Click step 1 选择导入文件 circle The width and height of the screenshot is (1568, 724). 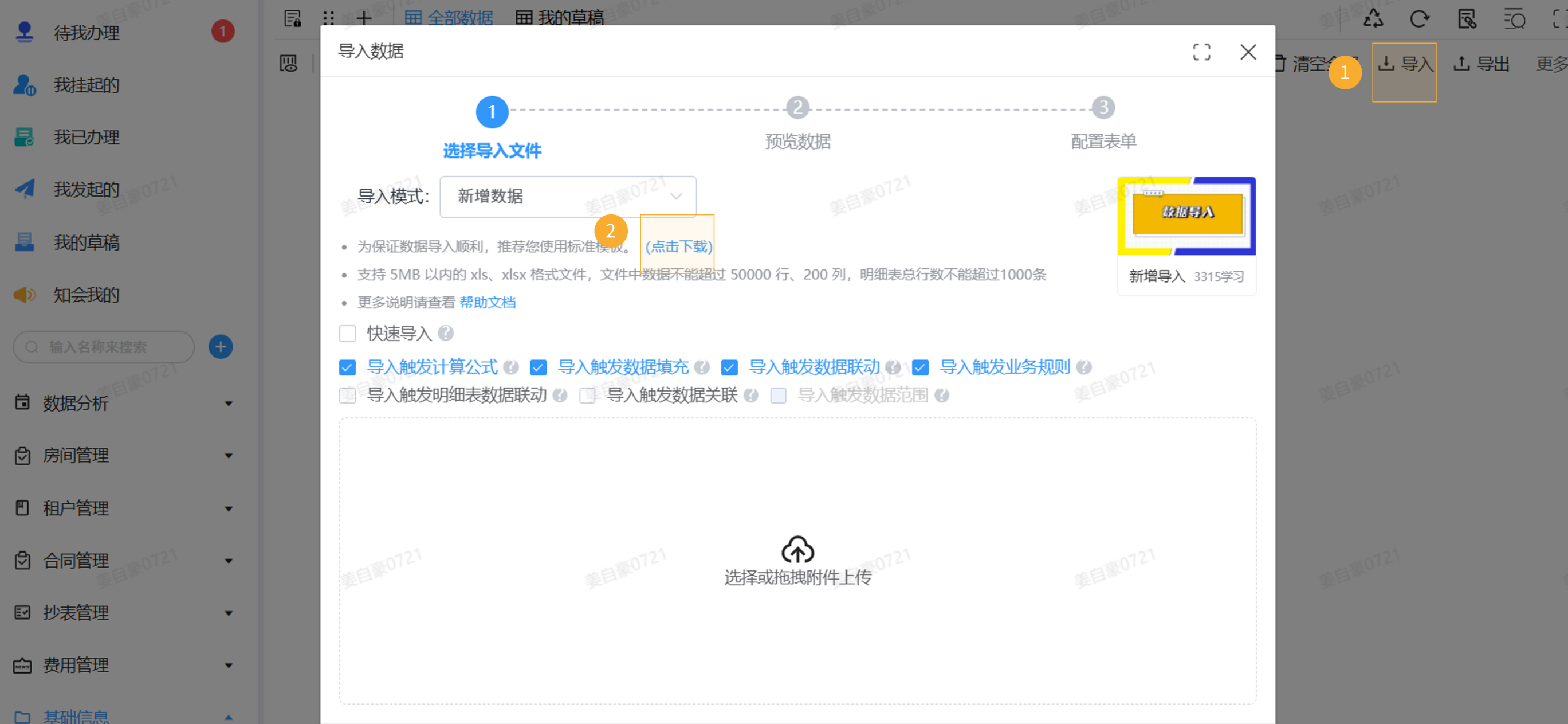click(492, 111)
